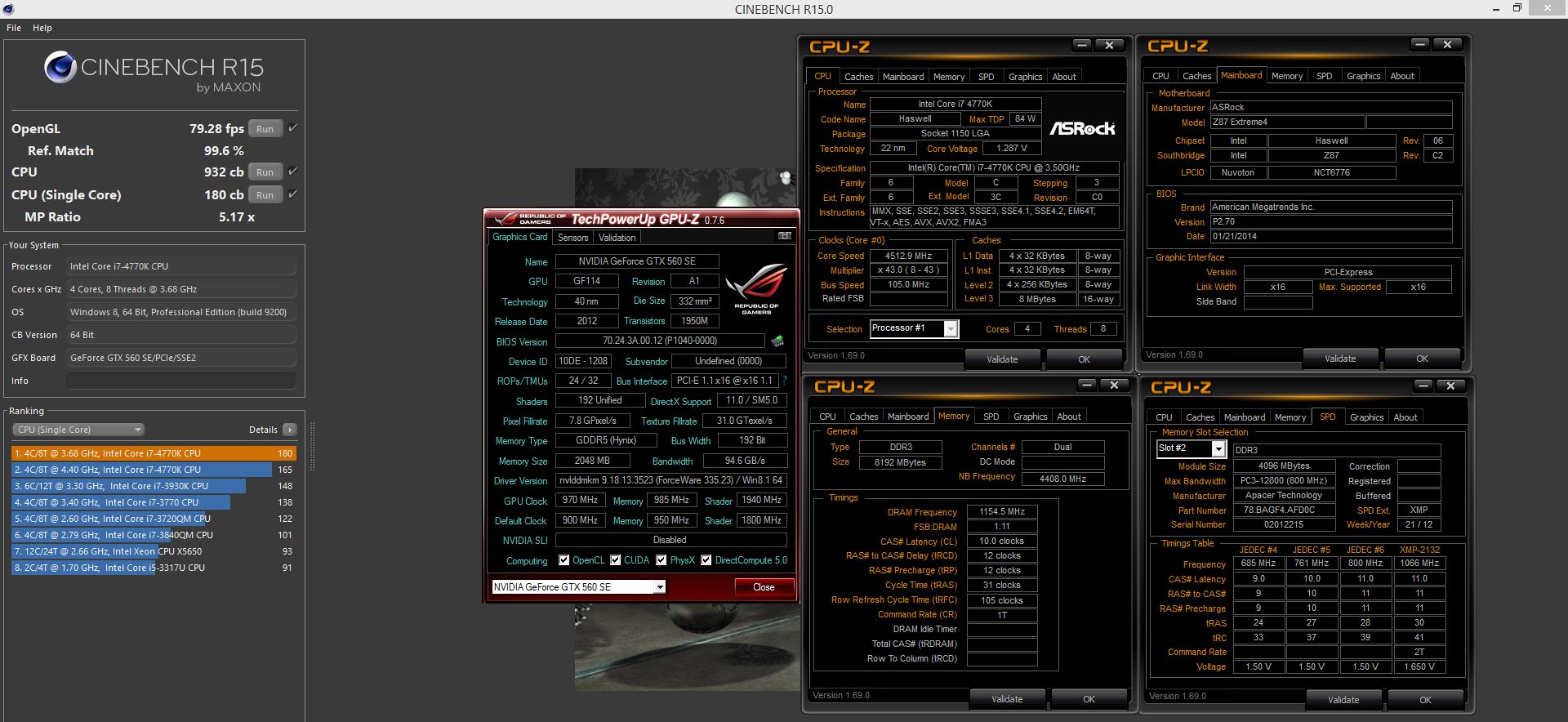The height and width of the screenshot is (722, 1568).
Task: Click OK in the Memory CPU-Z window
Action: pos(1089,699)
